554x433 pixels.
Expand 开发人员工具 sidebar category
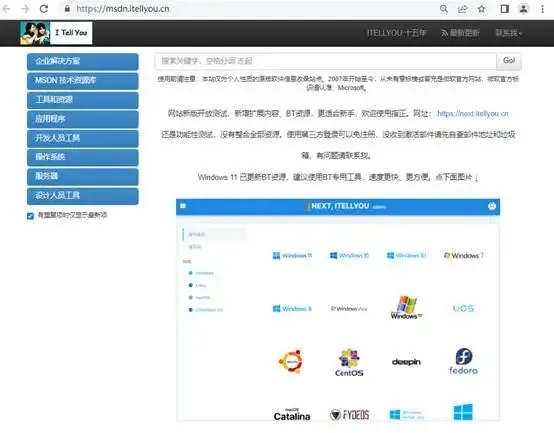click(x=83, y=138)
